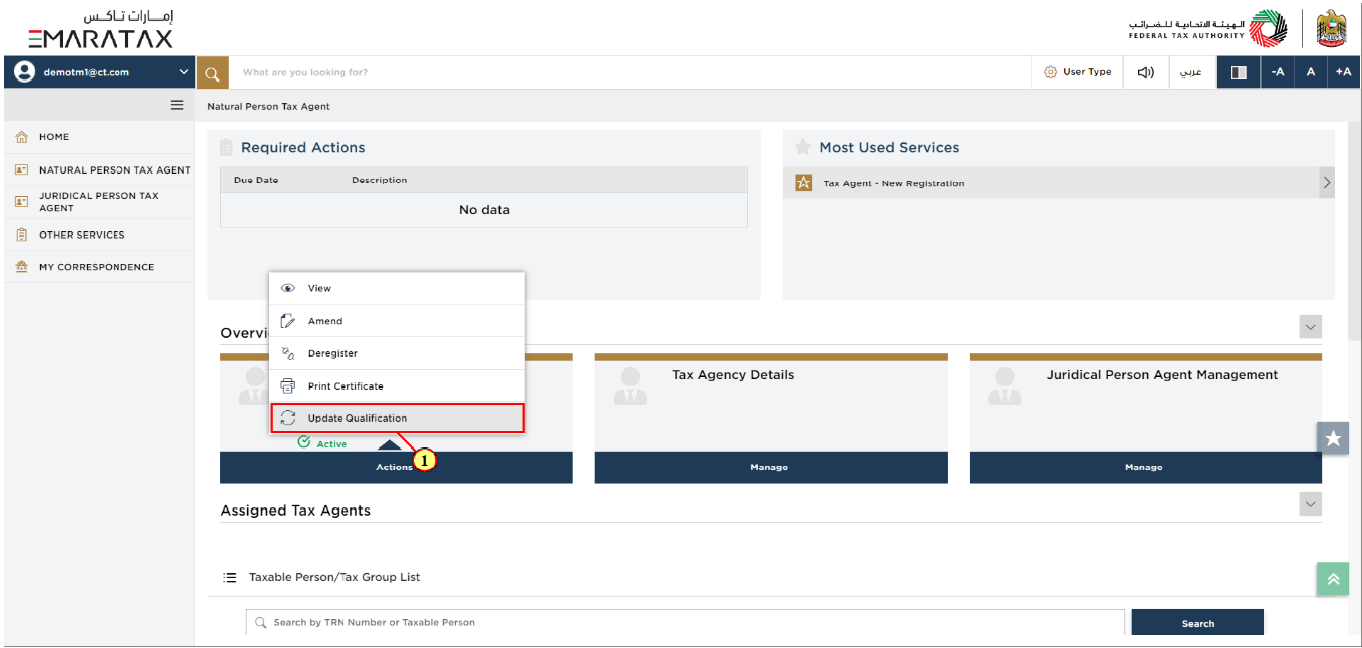Select View from the actions menu
Viewport: 1362px width, 648px height.
[397, 288]
